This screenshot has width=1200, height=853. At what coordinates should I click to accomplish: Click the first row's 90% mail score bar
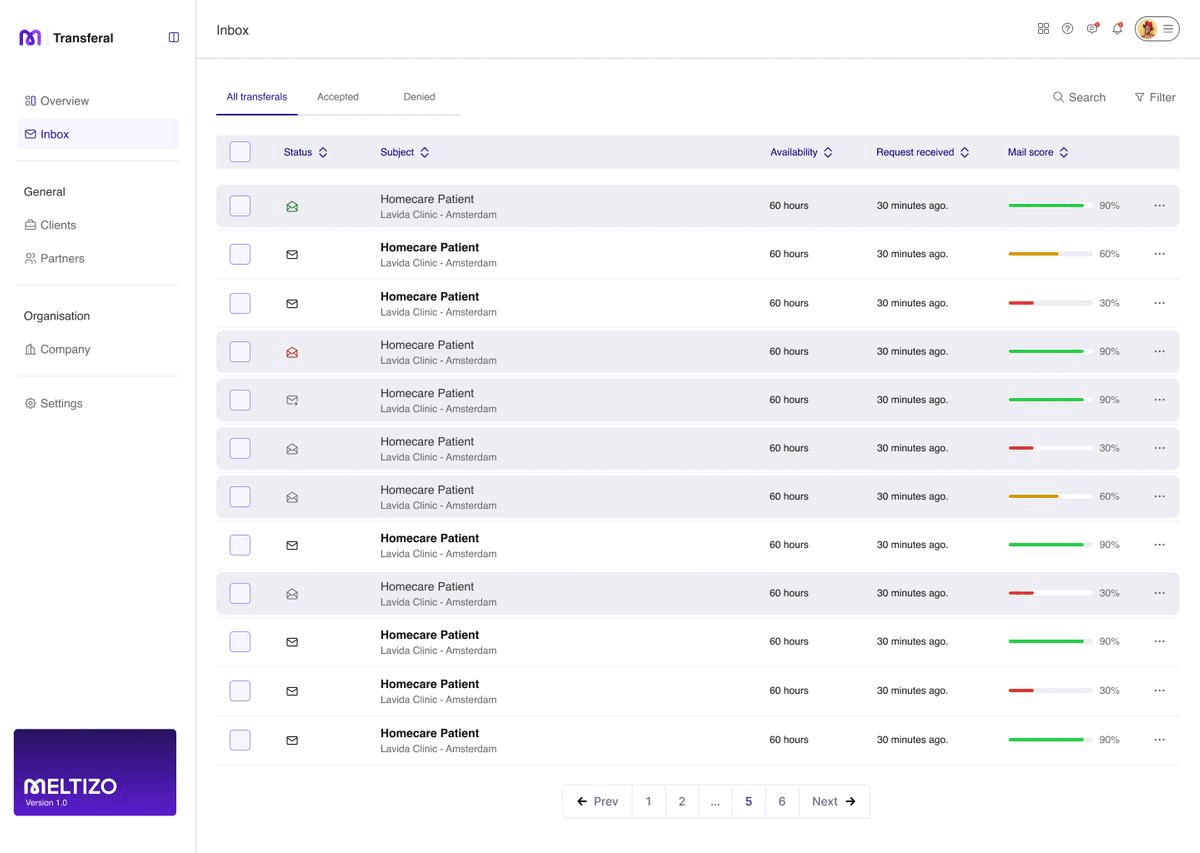pos(1046,206)
